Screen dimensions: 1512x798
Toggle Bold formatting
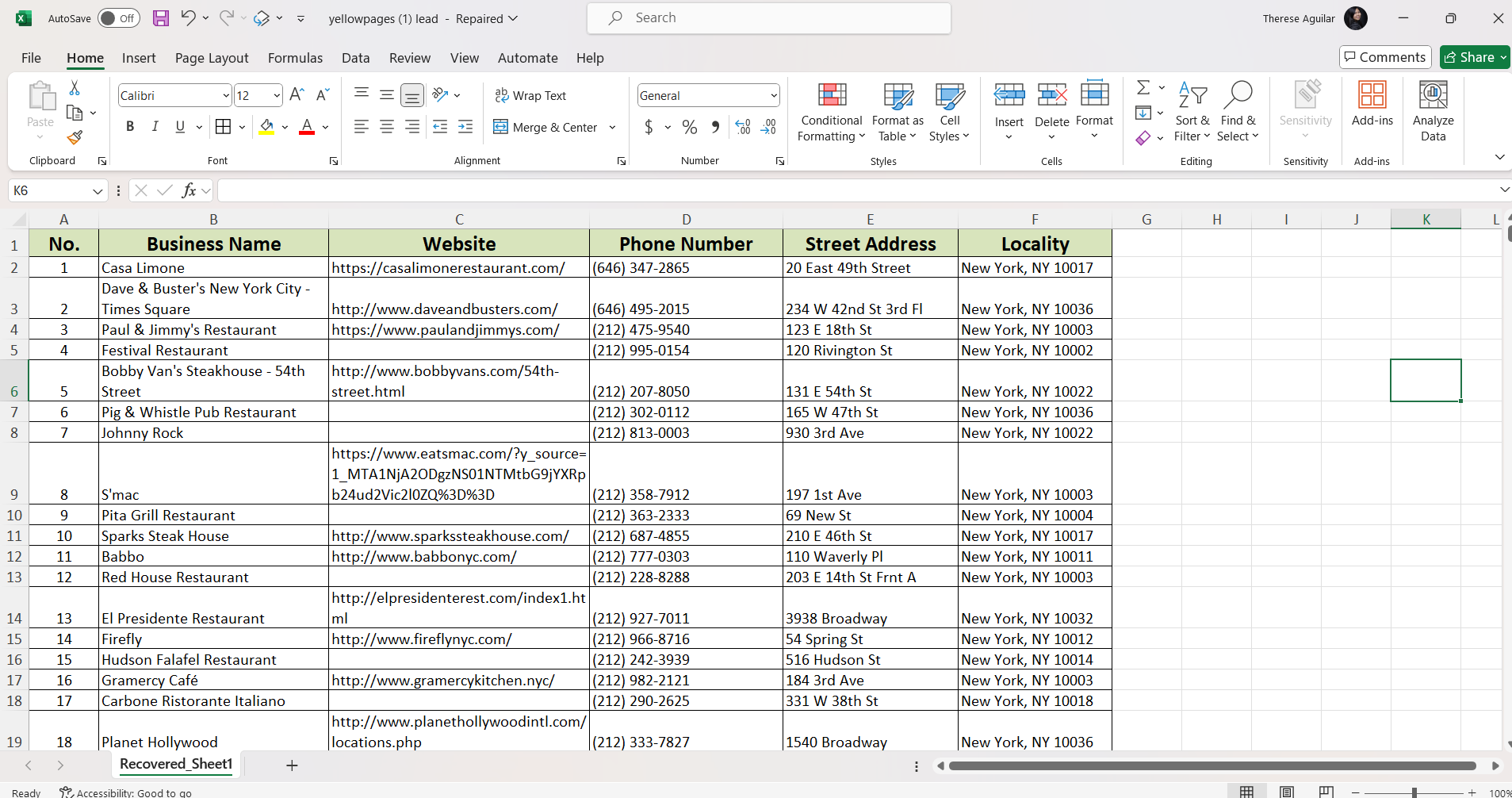tap(130, 127)
